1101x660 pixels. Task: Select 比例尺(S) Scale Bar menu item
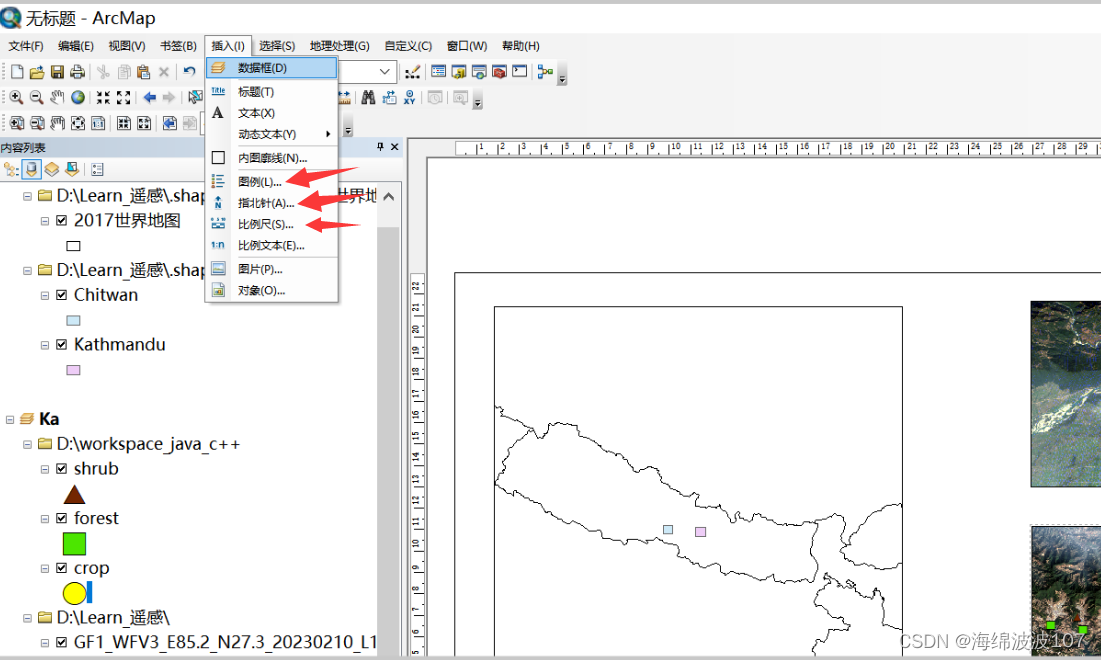click(x=272, y=224)
